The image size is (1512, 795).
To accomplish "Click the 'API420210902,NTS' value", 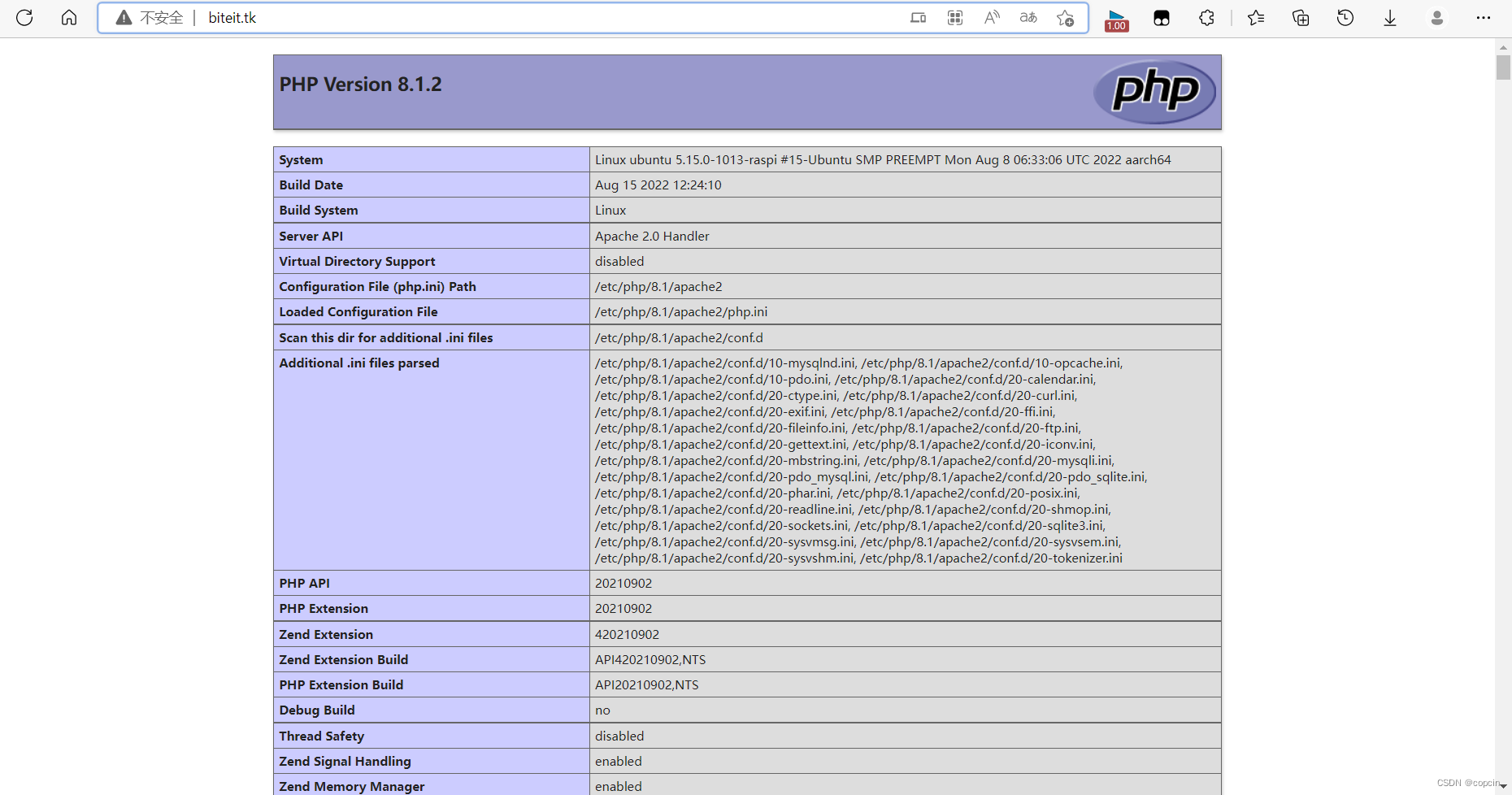I will coord(650,660).
